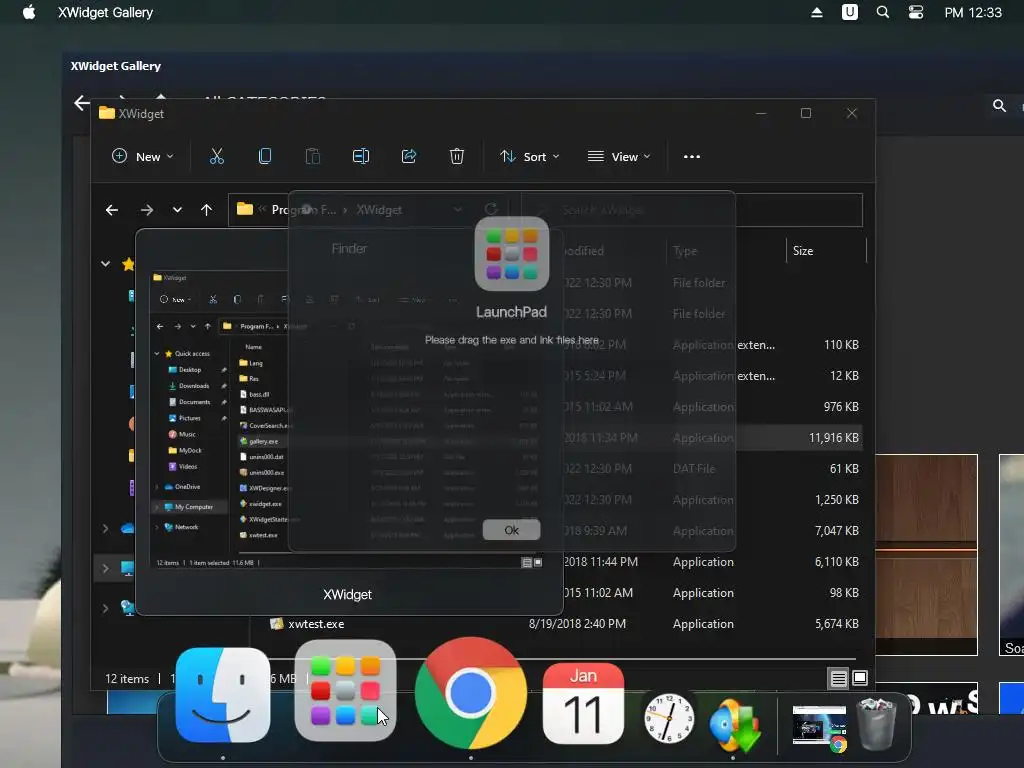Click refresh icon in address bar
Screen dimensions: 1024x768
tap(491, 210)
